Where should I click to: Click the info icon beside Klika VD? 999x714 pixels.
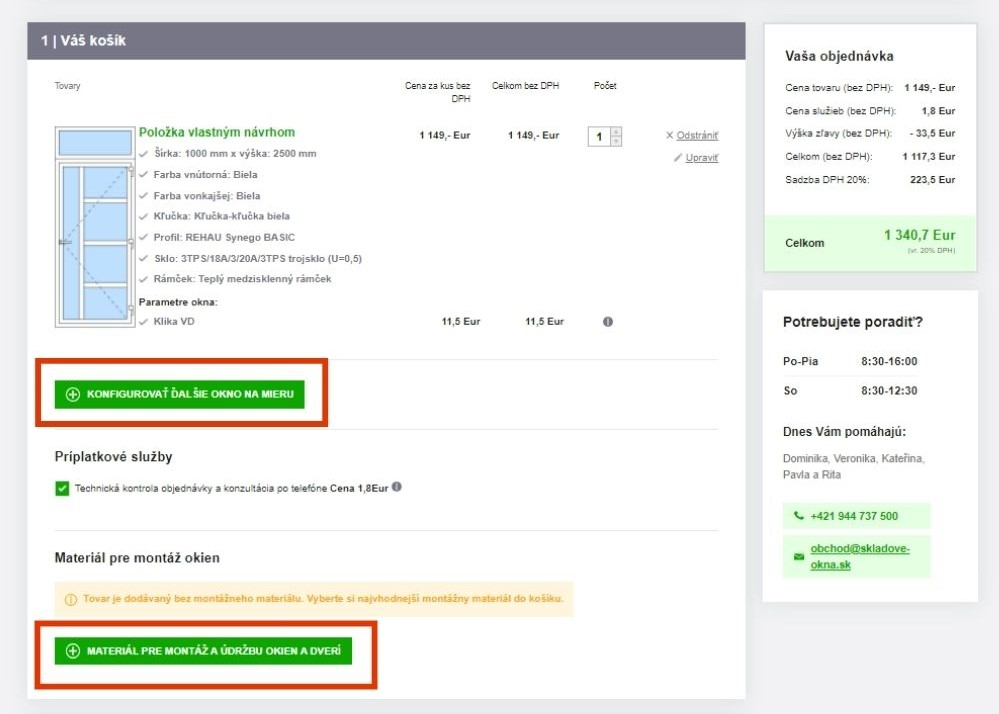[608, 322]
